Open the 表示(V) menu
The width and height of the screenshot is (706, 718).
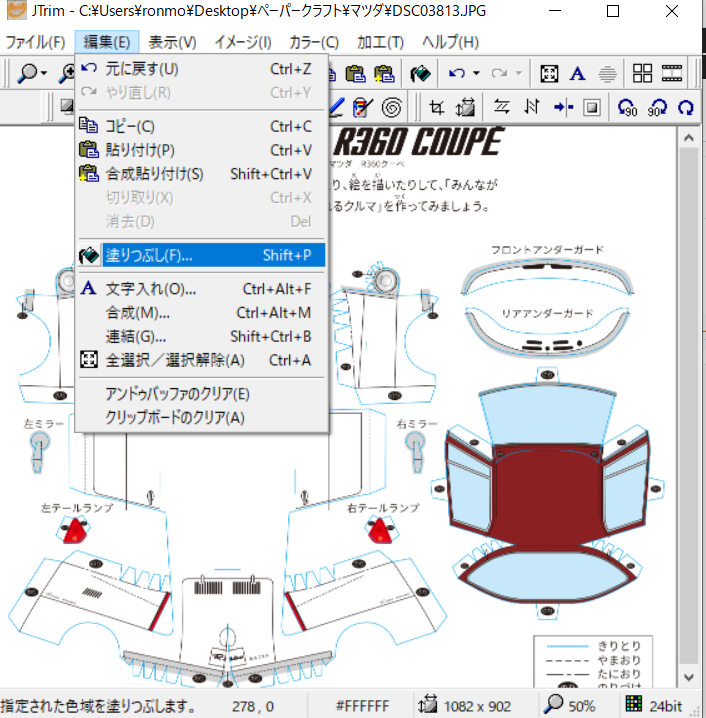tap(172, 42)
